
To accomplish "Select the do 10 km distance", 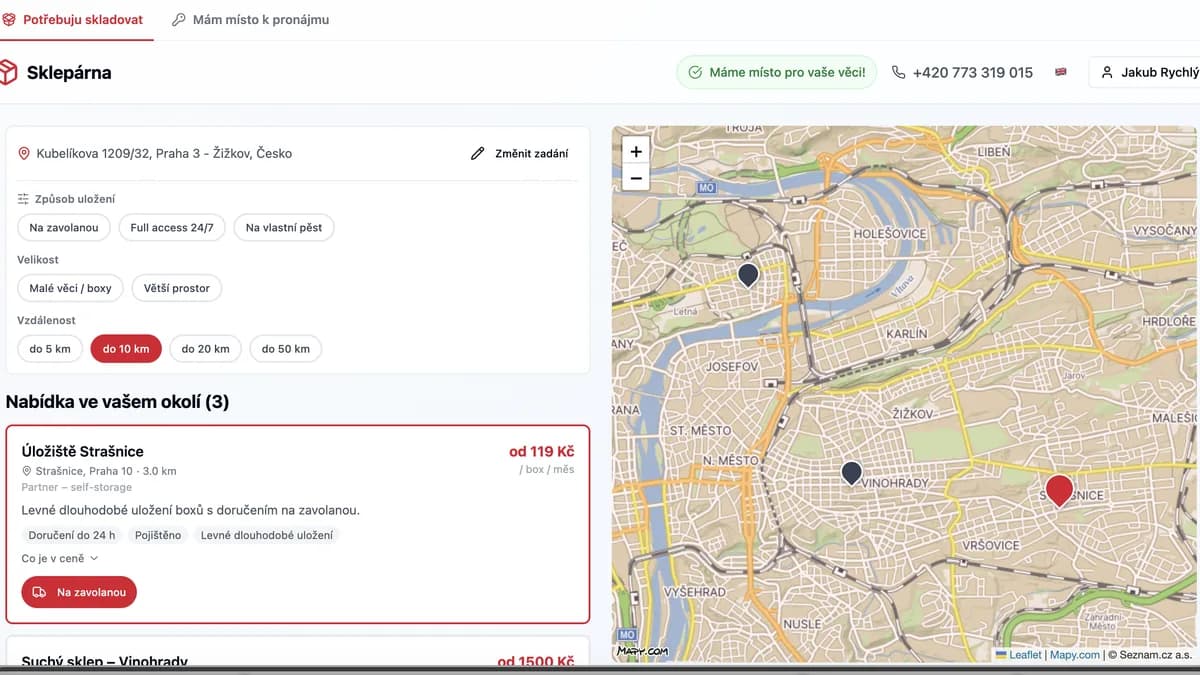I will 126,349.
